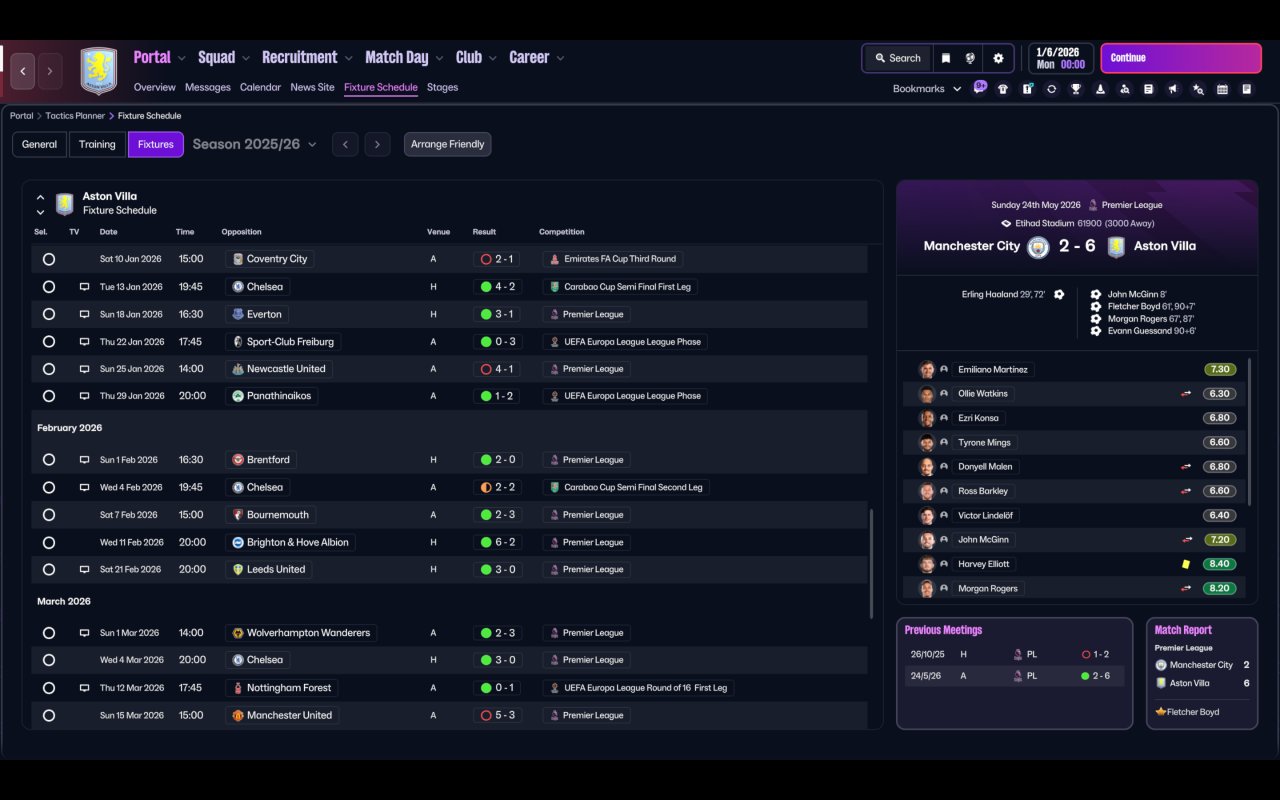Click the training cone bookmark icon
Screen dimensions: 1280x800
coord(1101,89)
